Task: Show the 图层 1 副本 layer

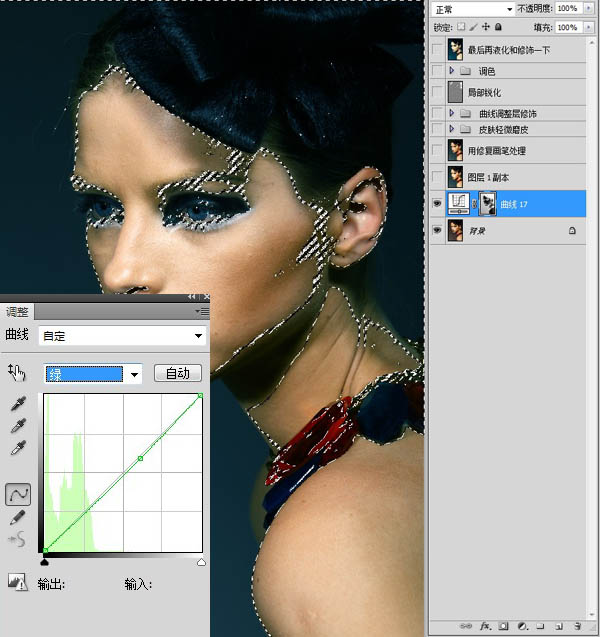Action: click(x=437, y=177)
